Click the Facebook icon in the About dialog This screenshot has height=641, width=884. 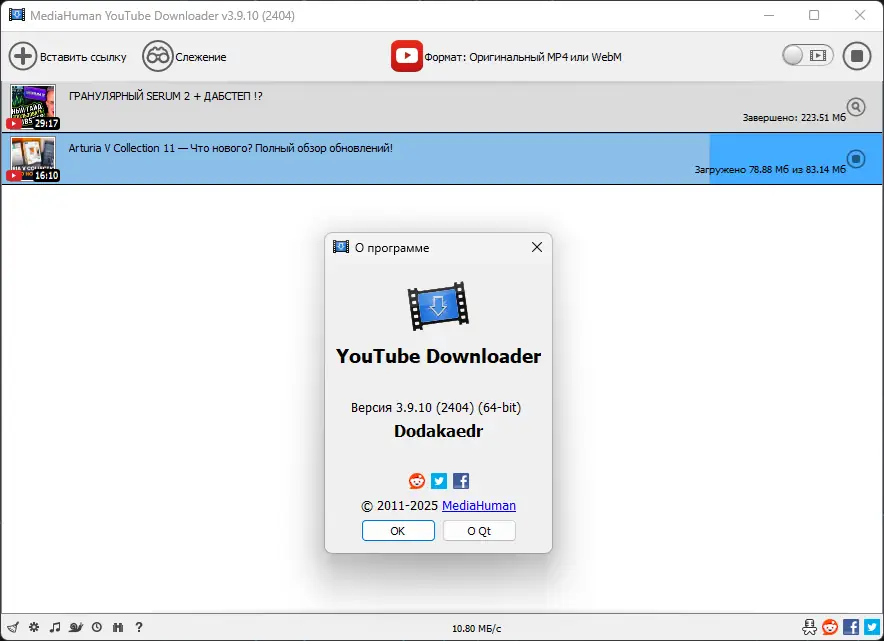tap(460, 481)
